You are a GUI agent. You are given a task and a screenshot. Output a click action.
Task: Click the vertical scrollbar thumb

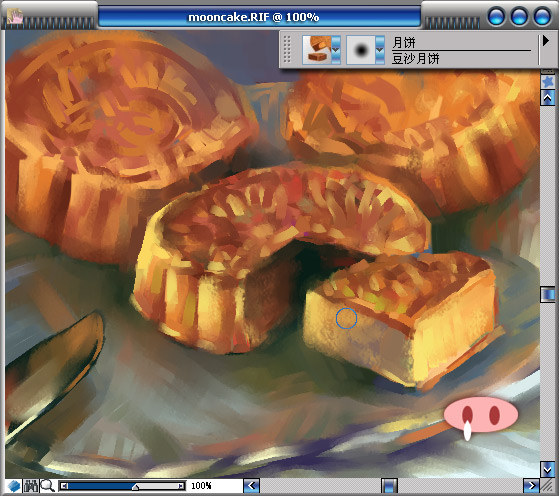click(548, 295)
